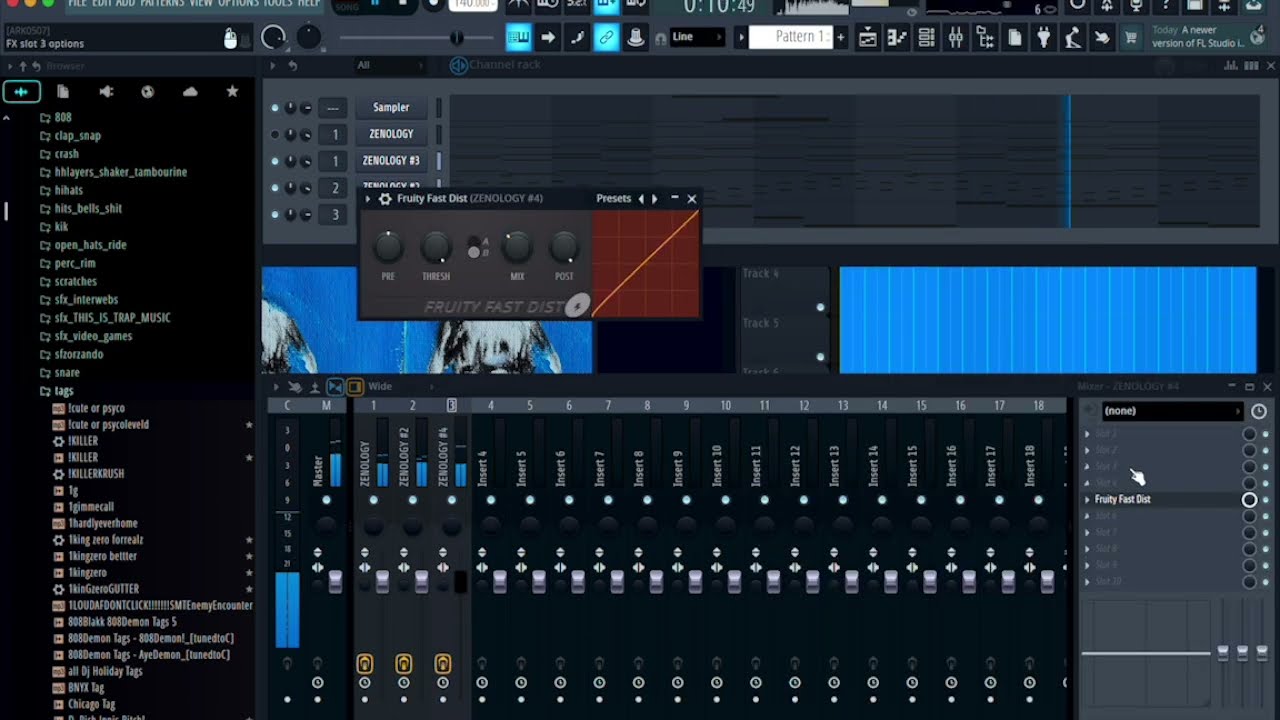Viewport: 1280px width, 720px height.
Task: Select the browser globe tab icon
Action: 148,92
